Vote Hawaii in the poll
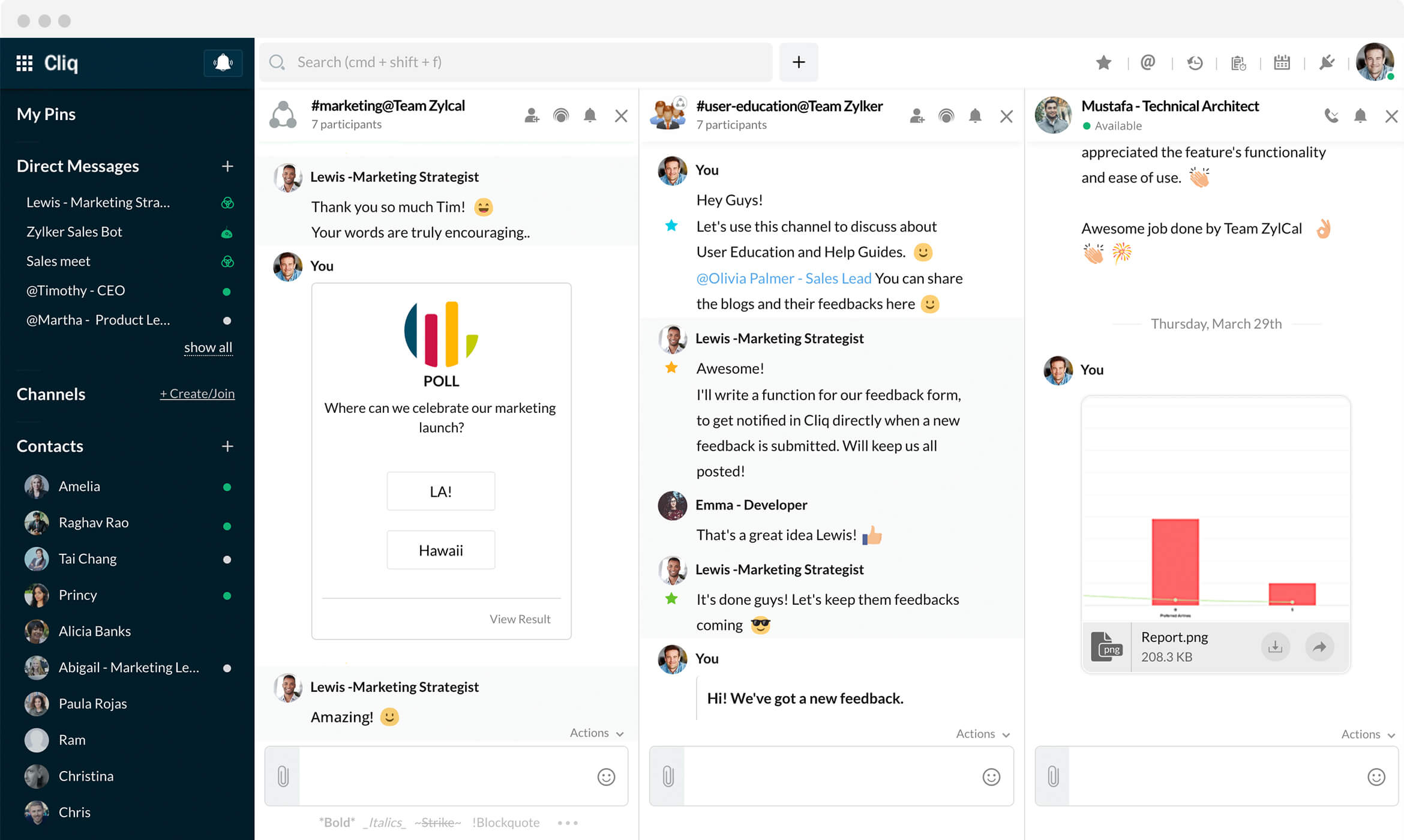Screen dimensions: 1404x840 pos(440,550)
